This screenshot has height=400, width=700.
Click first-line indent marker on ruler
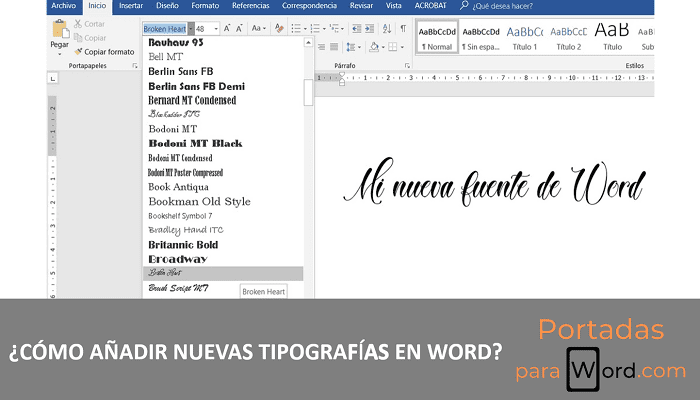(342, 75)
